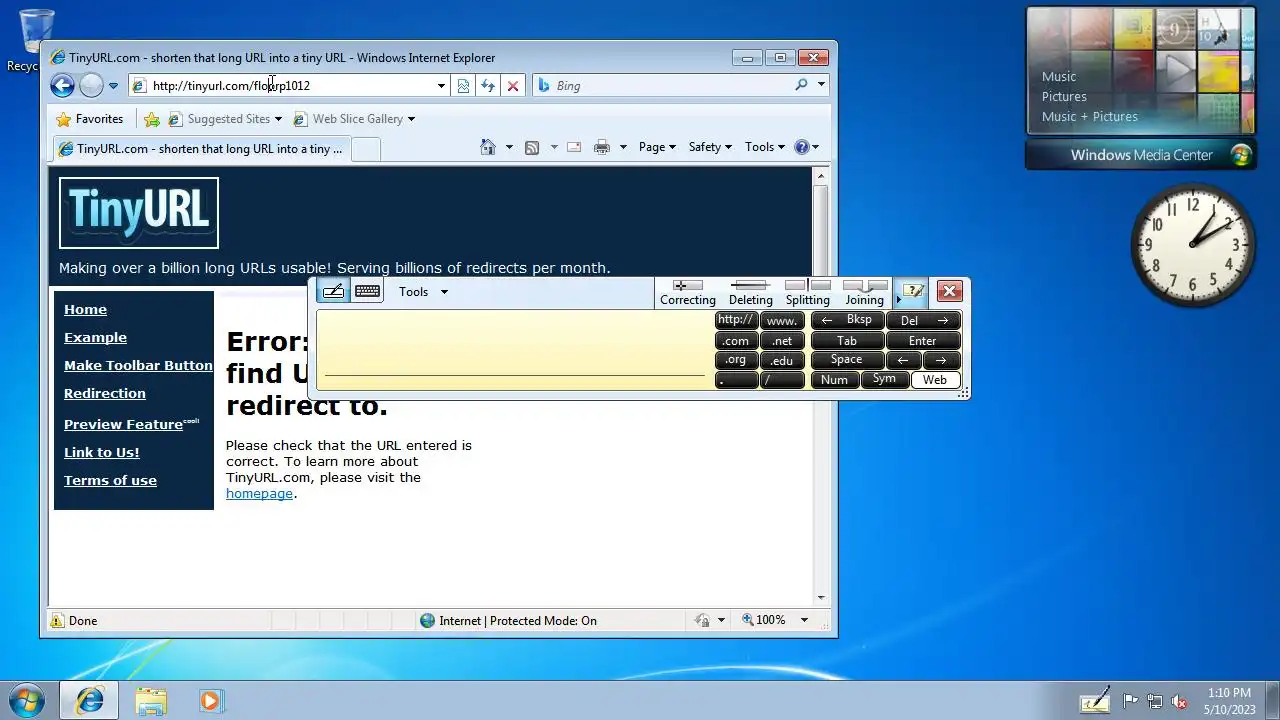Open a new blank tab
This screenshot has width=1280, height=720.
(366, 149)
